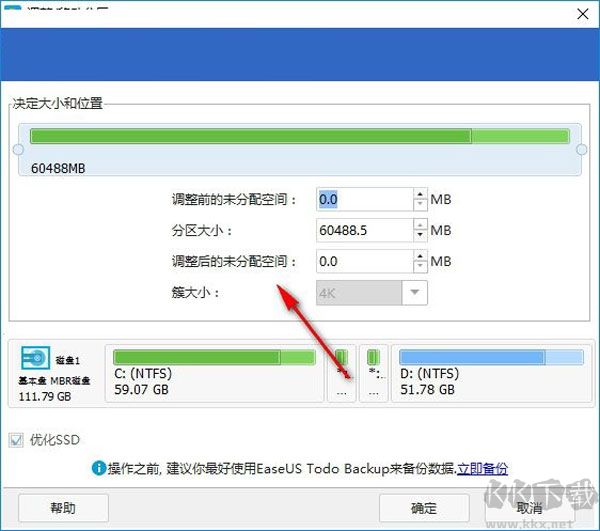Open the 簇大小 4K dropdown
This screenshot has height=531, width=600.
point(414,293)
